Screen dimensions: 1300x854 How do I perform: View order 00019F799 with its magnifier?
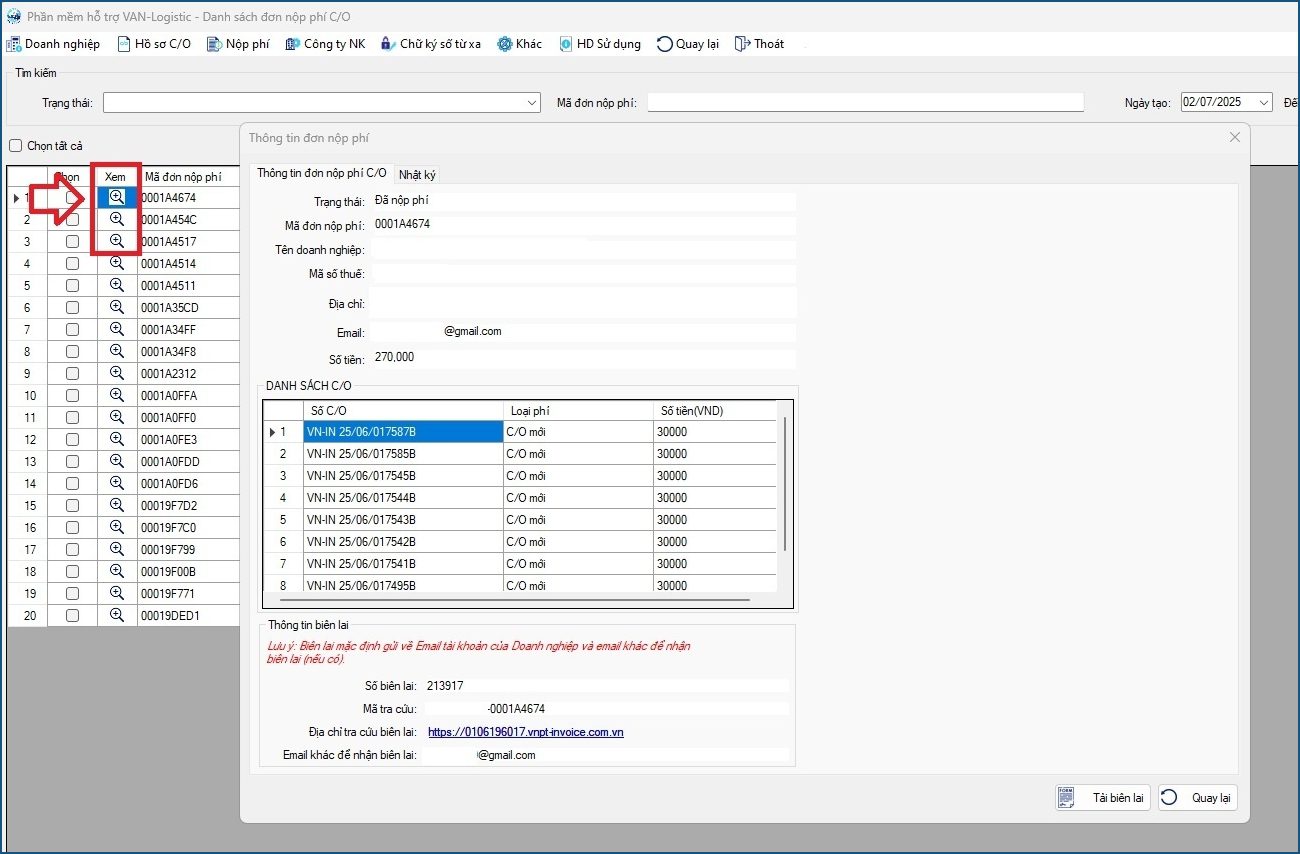(x=117, y=549)
